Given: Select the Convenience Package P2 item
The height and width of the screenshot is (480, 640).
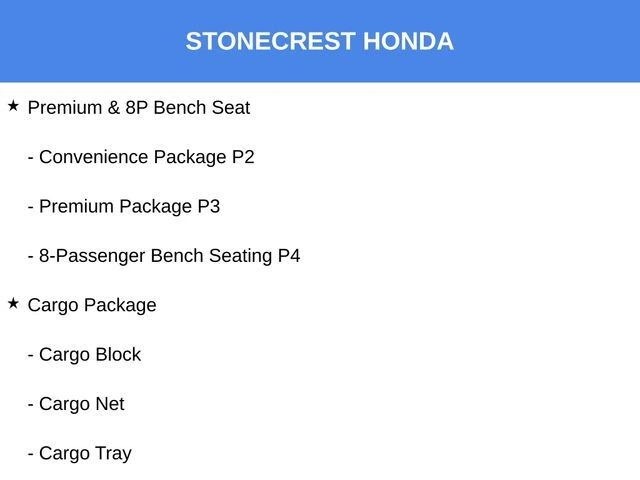Looking at the screenshot, I should (x=141, y=157).
